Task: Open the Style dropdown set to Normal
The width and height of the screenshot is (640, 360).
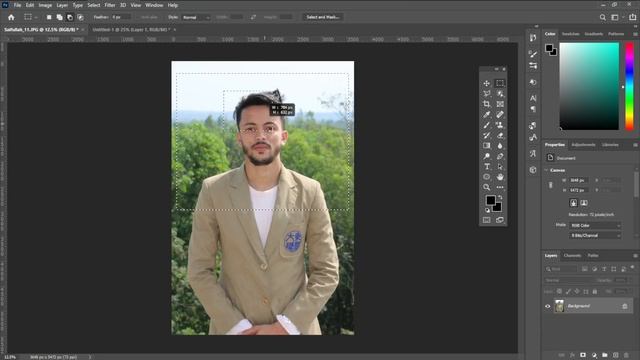Action: [196, 17]
